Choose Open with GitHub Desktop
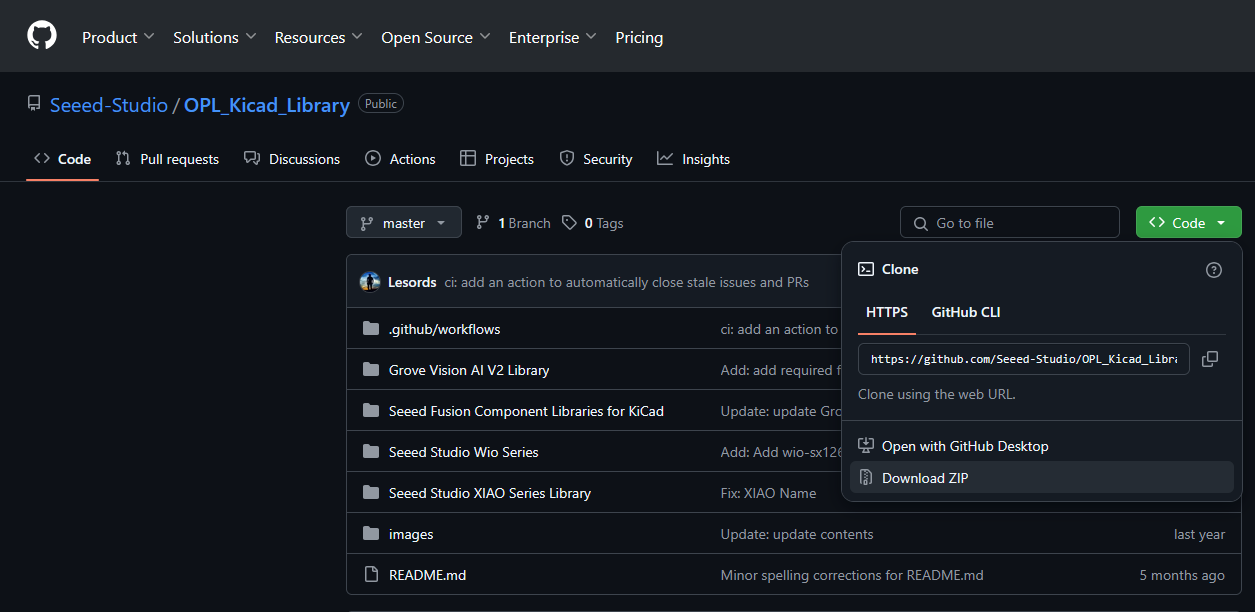Screen dimensions: 1255x612 (1042, 446)
